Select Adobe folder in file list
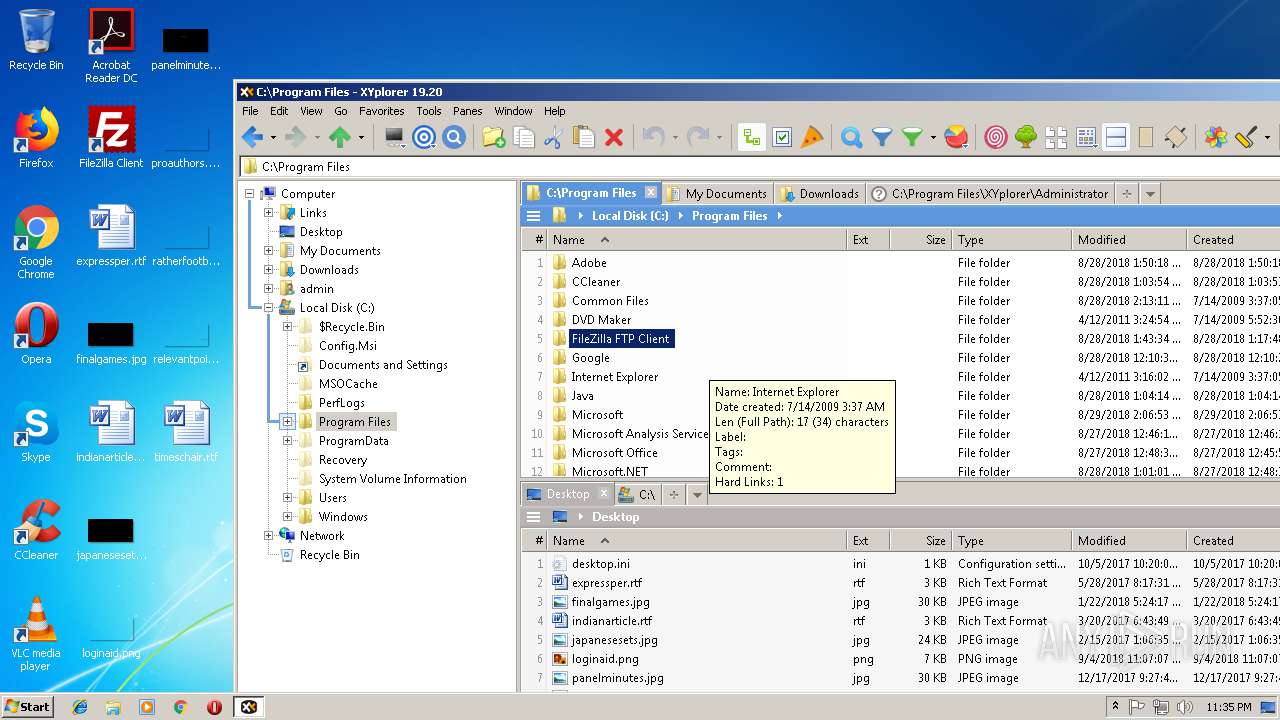The image size is (1280, 720). point(589,263)
